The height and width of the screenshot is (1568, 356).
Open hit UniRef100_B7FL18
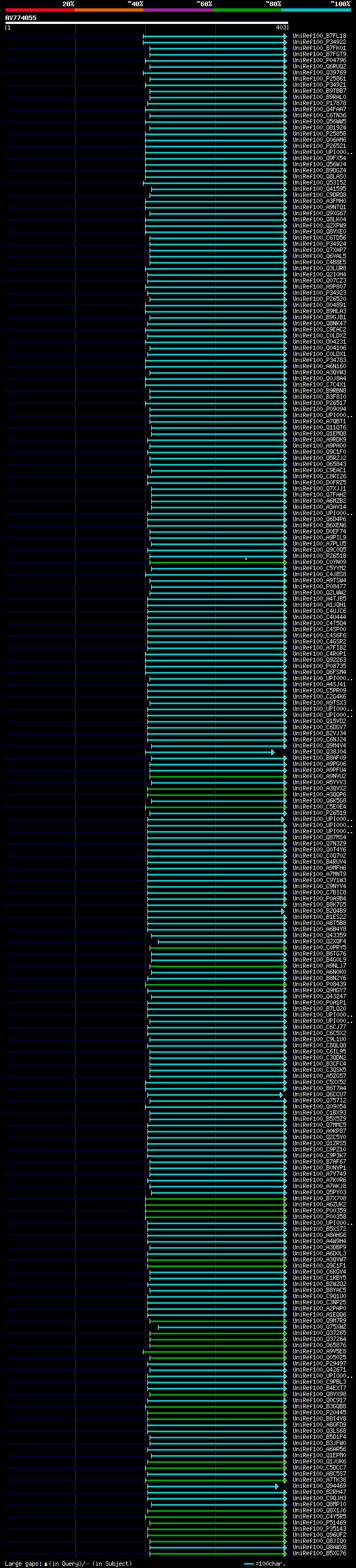pos(319,36)
